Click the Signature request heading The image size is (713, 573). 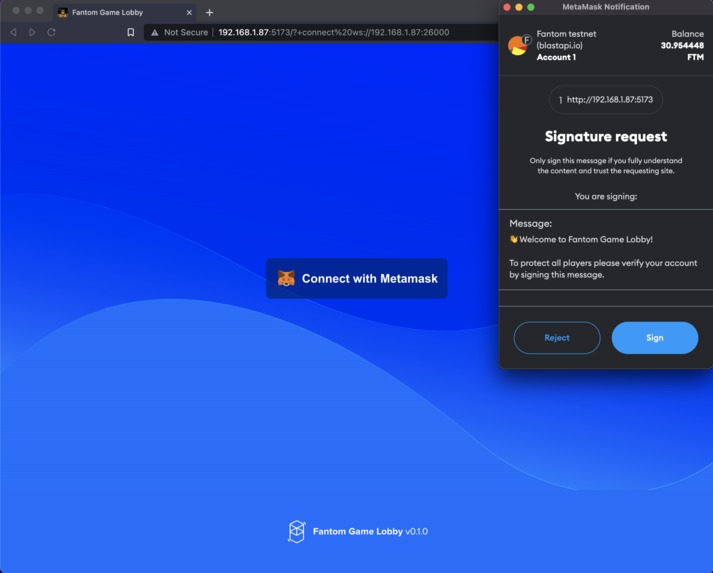[606, 136]
